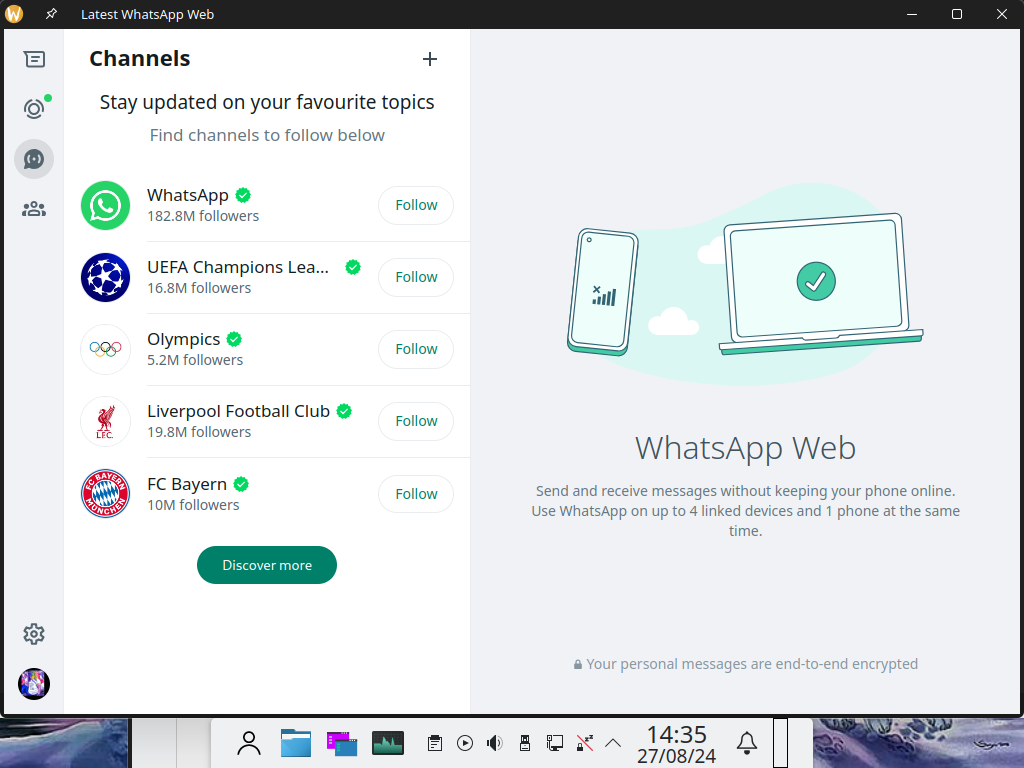Screen dimensions: 1024x768
Task: Open the Chats sidebar icon
Action: tap(34, 59)
